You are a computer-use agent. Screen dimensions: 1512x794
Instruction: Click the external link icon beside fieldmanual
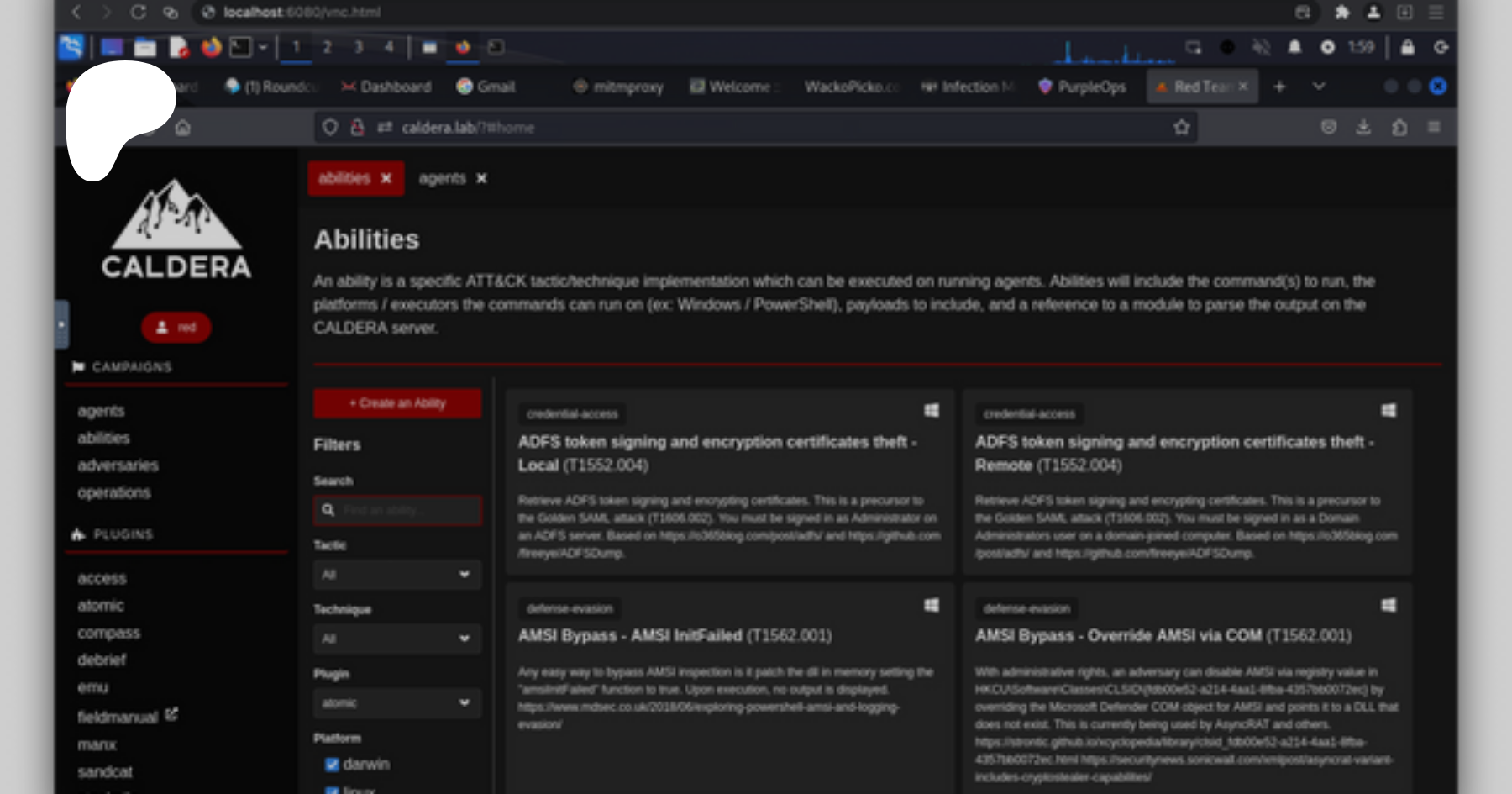[x=171, y=715]
